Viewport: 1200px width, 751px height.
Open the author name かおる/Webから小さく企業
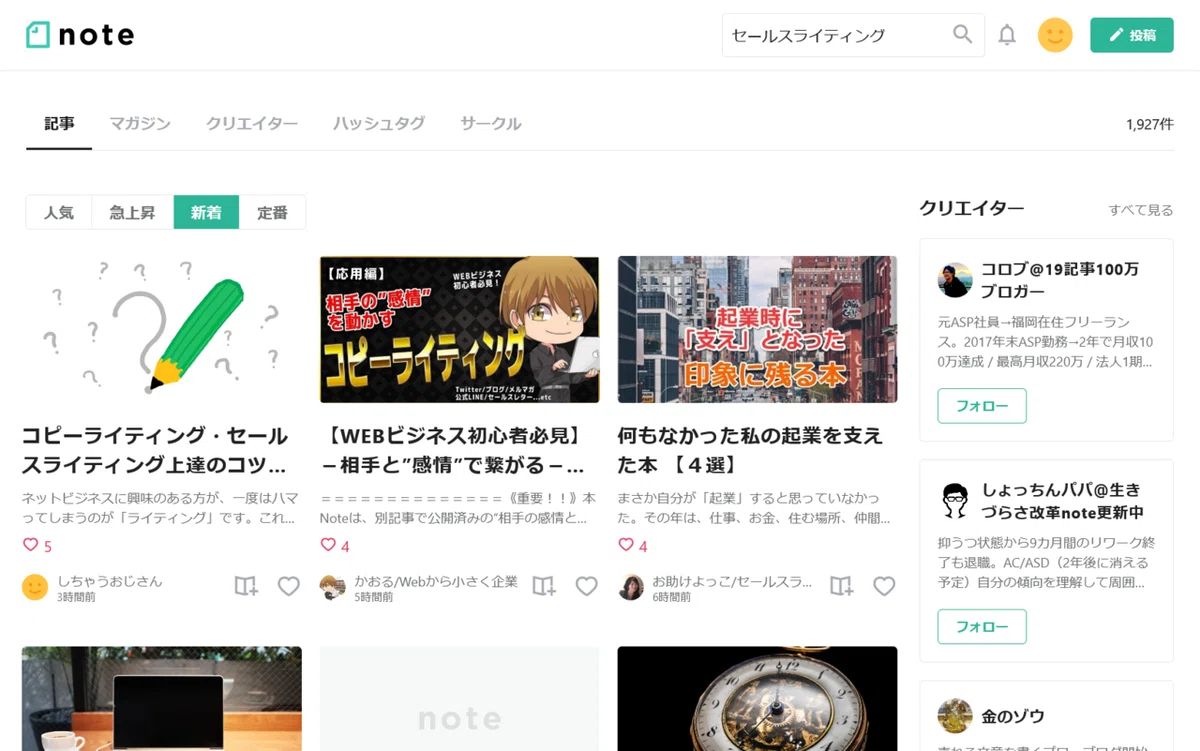(x=436, y=581)
